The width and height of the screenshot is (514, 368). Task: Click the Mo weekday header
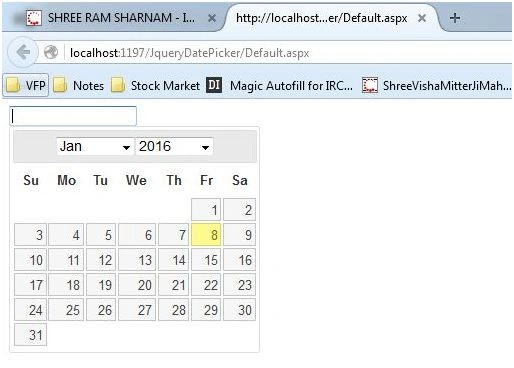point(67,180)
